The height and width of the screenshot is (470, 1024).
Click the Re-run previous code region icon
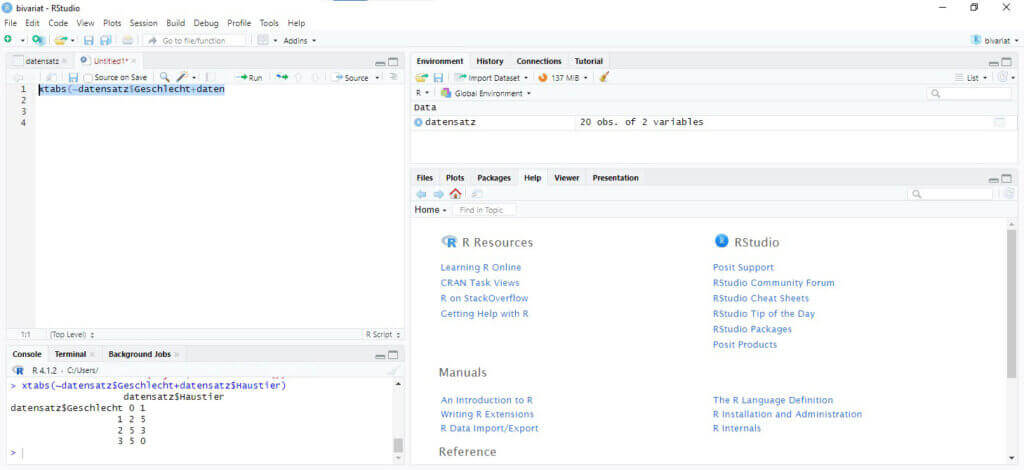point(281,77)
